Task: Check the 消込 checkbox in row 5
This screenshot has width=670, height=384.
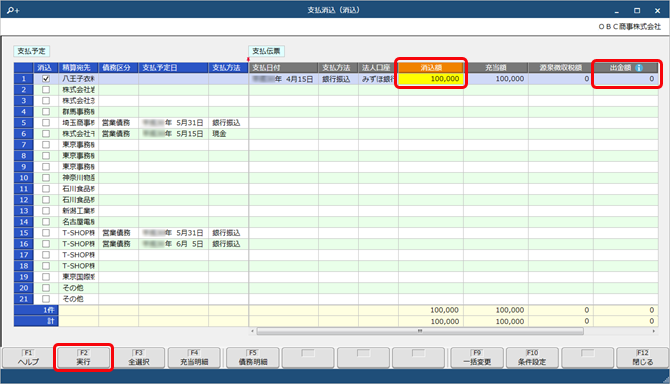Action: pos(46,123)
